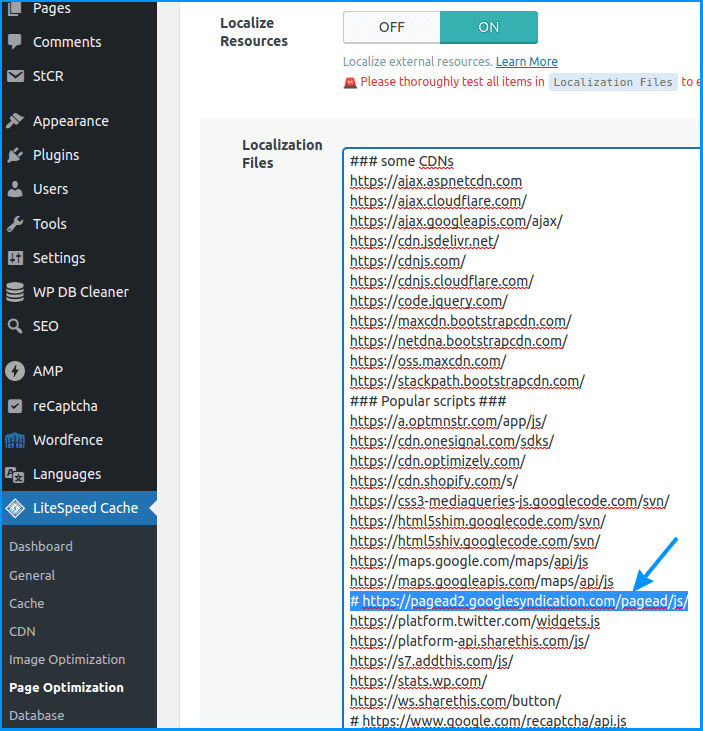Click the Wordfence shield icon

pos(15,440)
